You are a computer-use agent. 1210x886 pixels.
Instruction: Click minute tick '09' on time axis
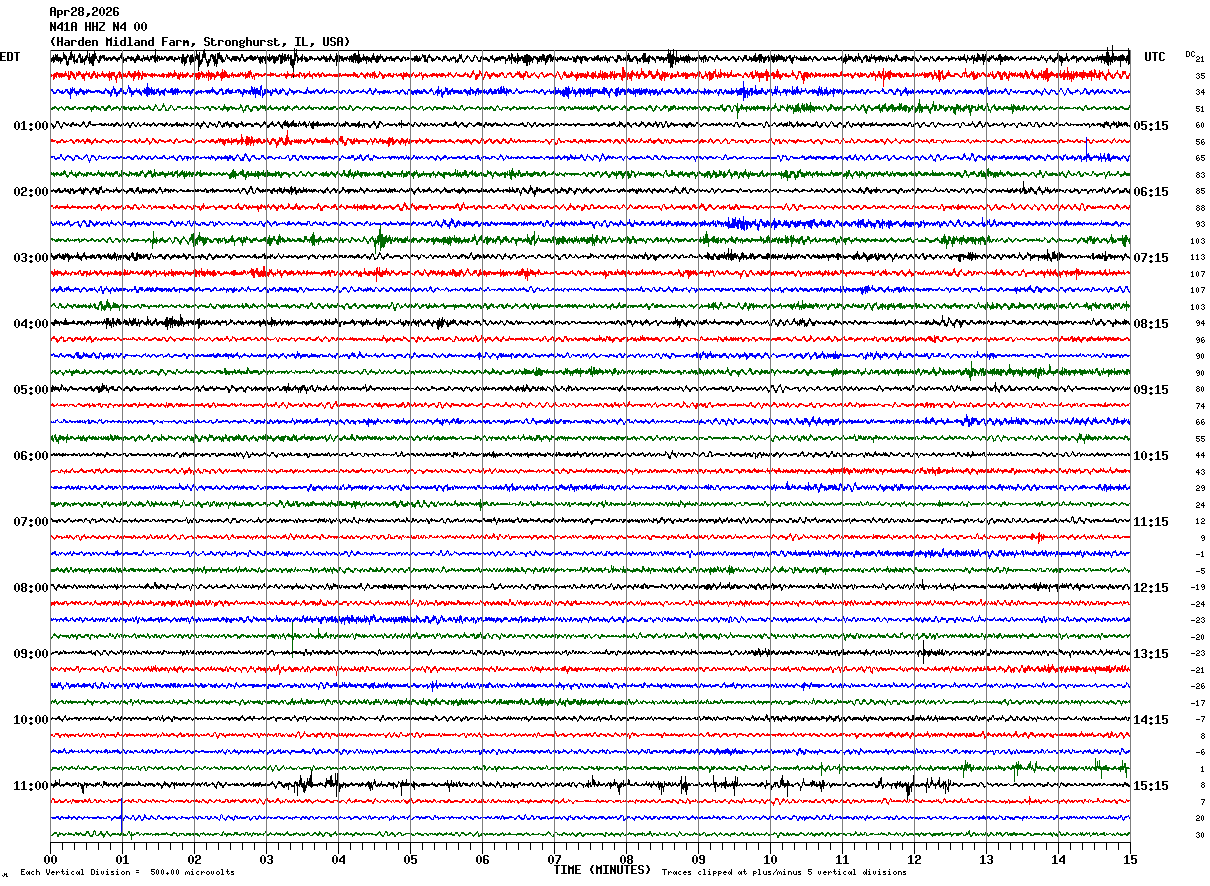(x=698, y=859)
